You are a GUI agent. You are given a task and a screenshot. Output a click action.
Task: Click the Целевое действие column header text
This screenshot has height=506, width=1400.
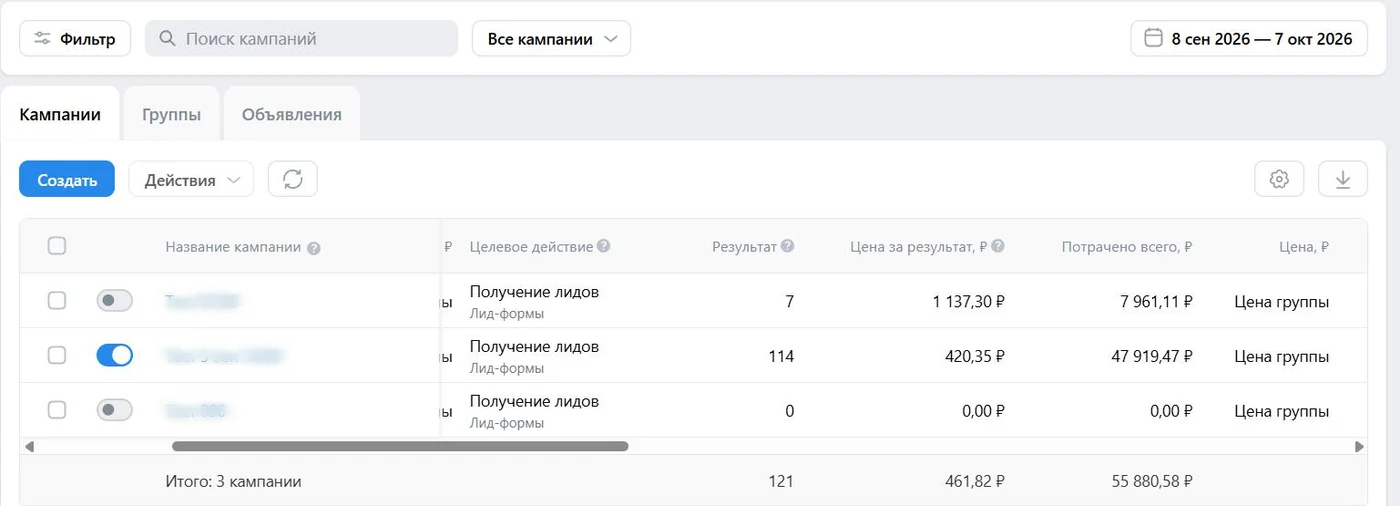(x=531, y=246)
